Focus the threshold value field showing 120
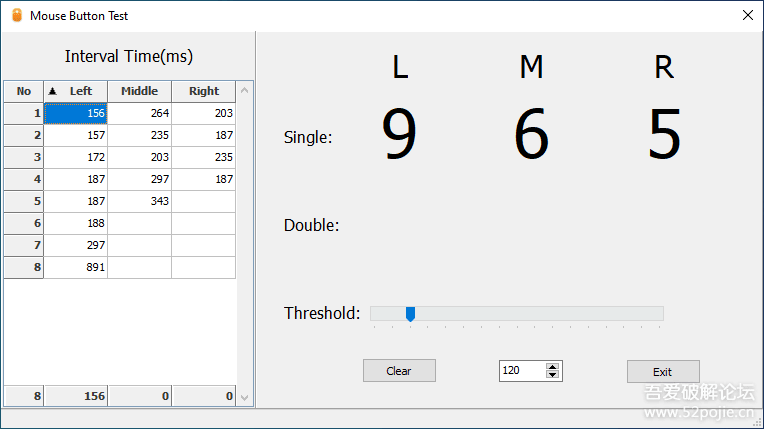The image size is (764, 429). click(x=522, y=370)
